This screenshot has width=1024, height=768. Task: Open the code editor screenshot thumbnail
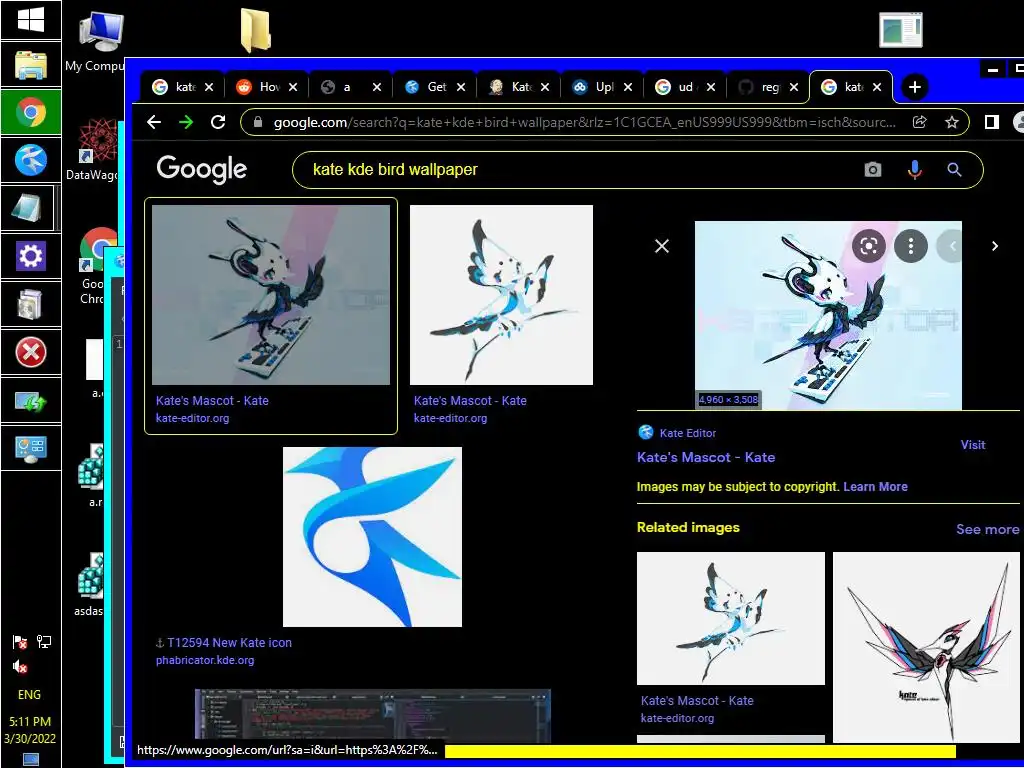pyautogui.click(x=373, y=716)
